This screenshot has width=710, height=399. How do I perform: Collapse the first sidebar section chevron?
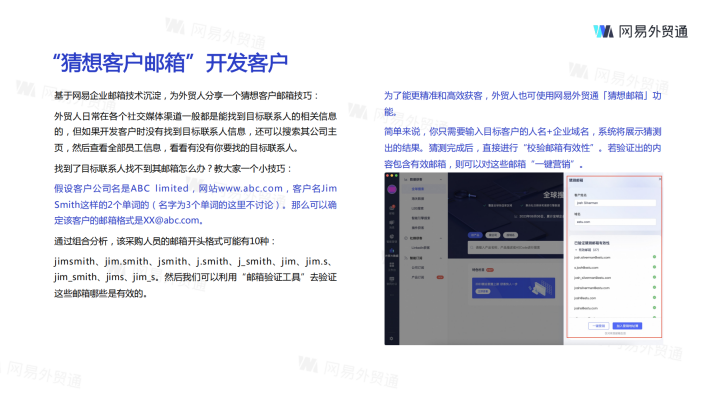441,179
